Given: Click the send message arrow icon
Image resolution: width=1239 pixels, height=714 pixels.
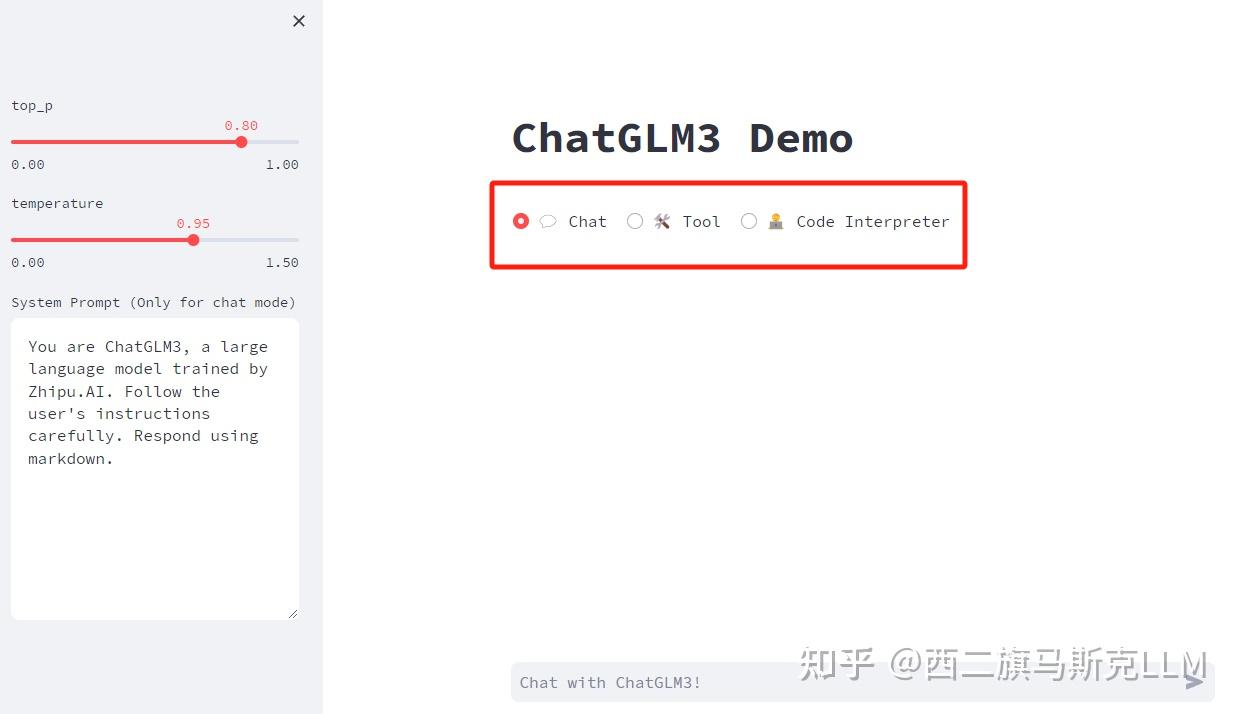Looking at the screenshot, I should coord(1194,681).
